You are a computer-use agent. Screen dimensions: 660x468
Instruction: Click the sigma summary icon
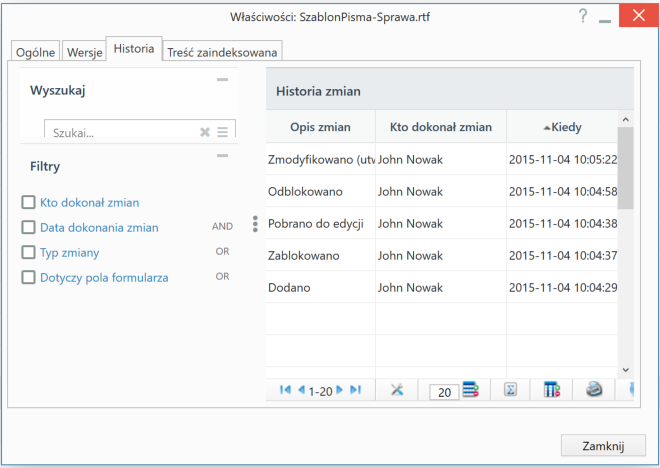pyautogui.click(x=509, y=390)
